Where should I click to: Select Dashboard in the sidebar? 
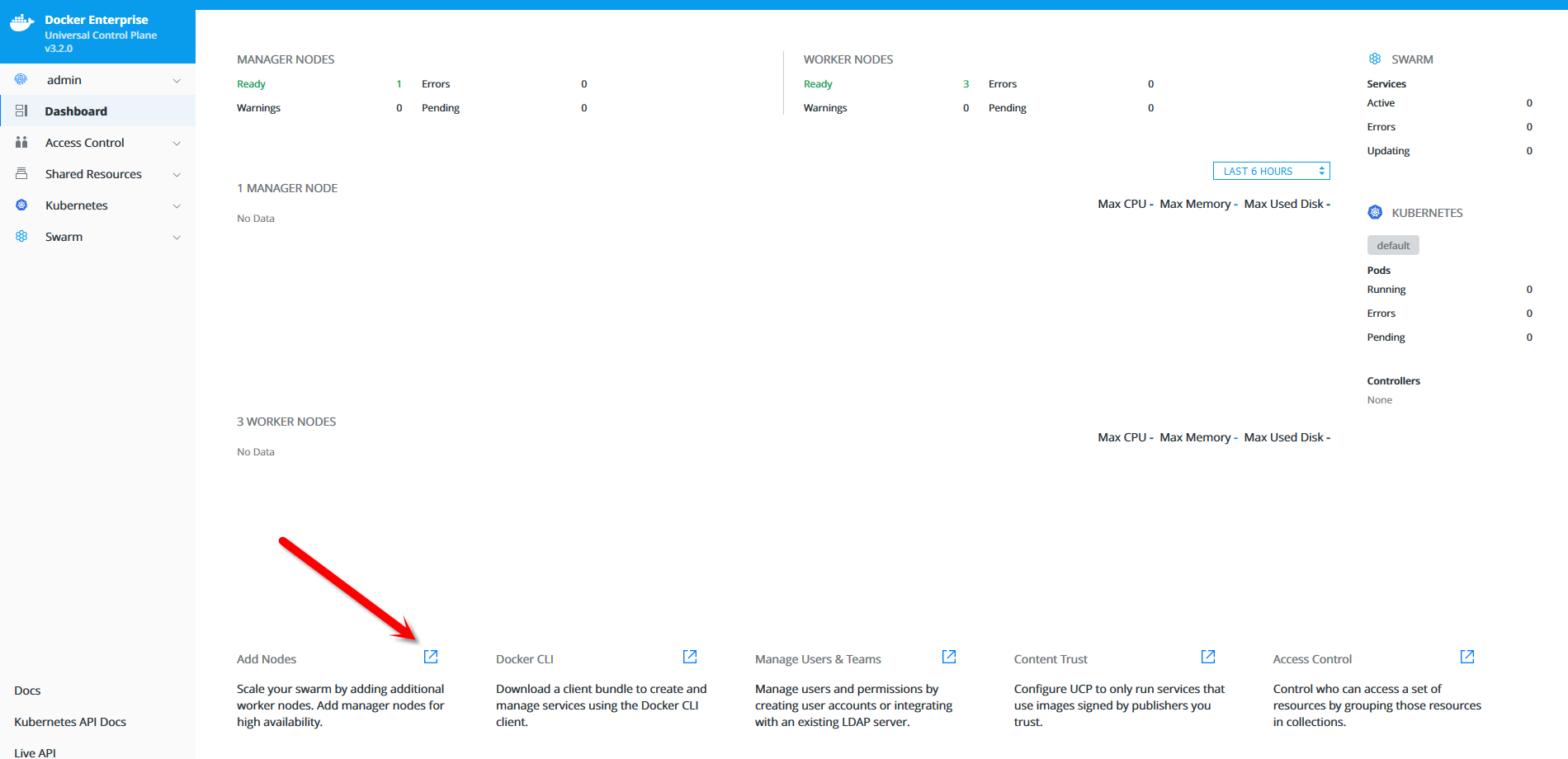pyautogui.click(x=97, y=111)
